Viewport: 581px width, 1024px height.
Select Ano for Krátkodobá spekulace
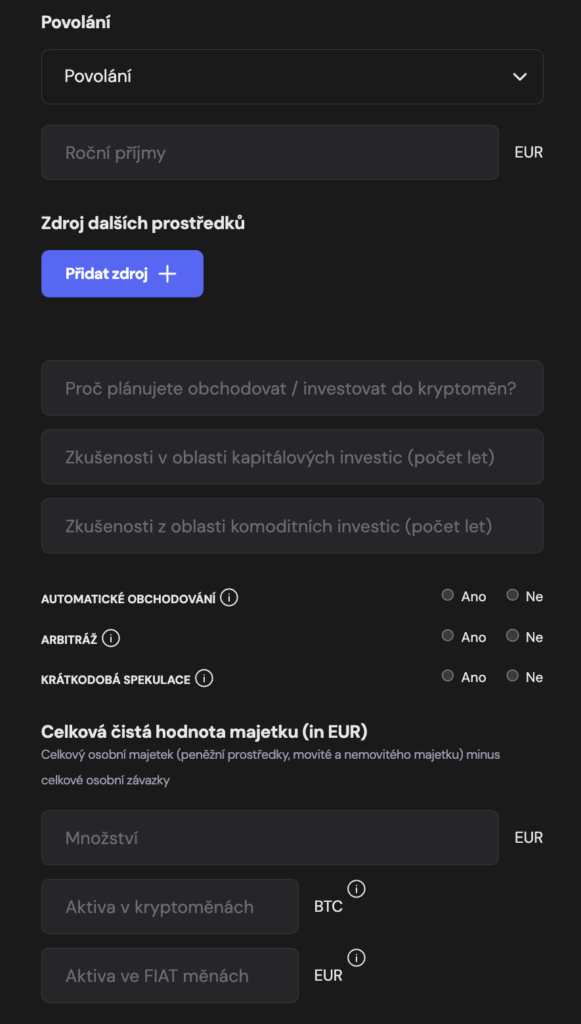tap(447, 676)
